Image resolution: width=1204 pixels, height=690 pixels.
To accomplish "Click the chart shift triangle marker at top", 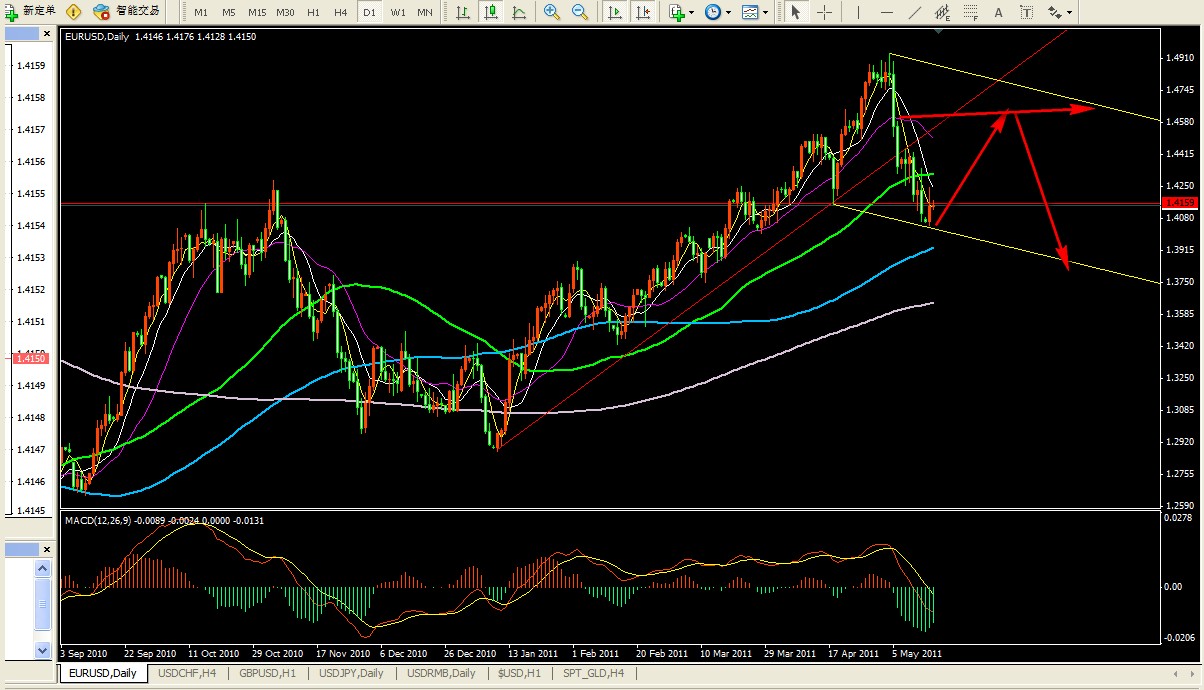I will click(938, 32).
